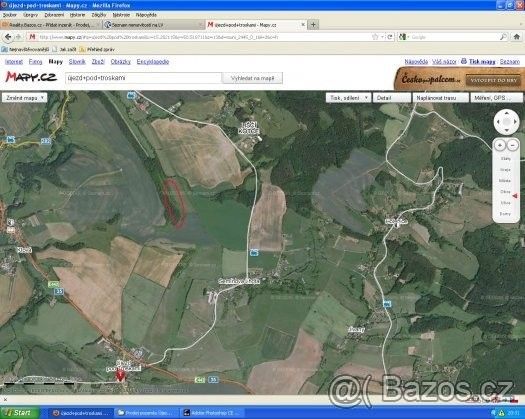Screen dimensions: 525x419
Task: Go back using the browser back arrow
Action: (8, 37)
